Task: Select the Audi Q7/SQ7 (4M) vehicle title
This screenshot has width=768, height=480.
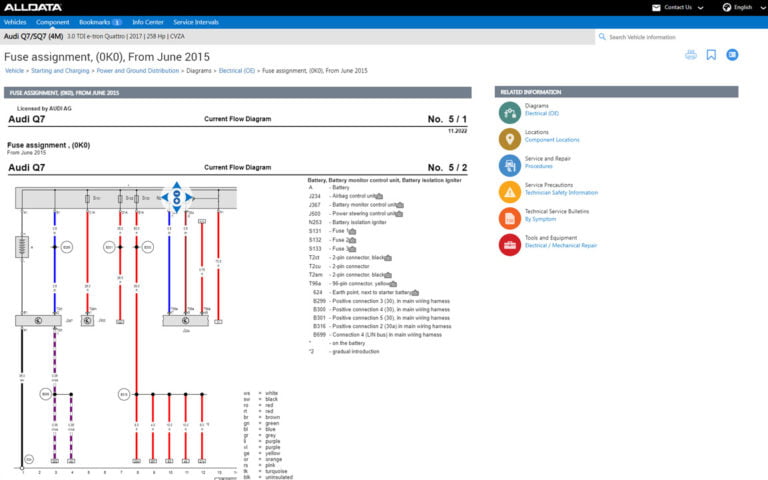Action: tap(33, 36)
